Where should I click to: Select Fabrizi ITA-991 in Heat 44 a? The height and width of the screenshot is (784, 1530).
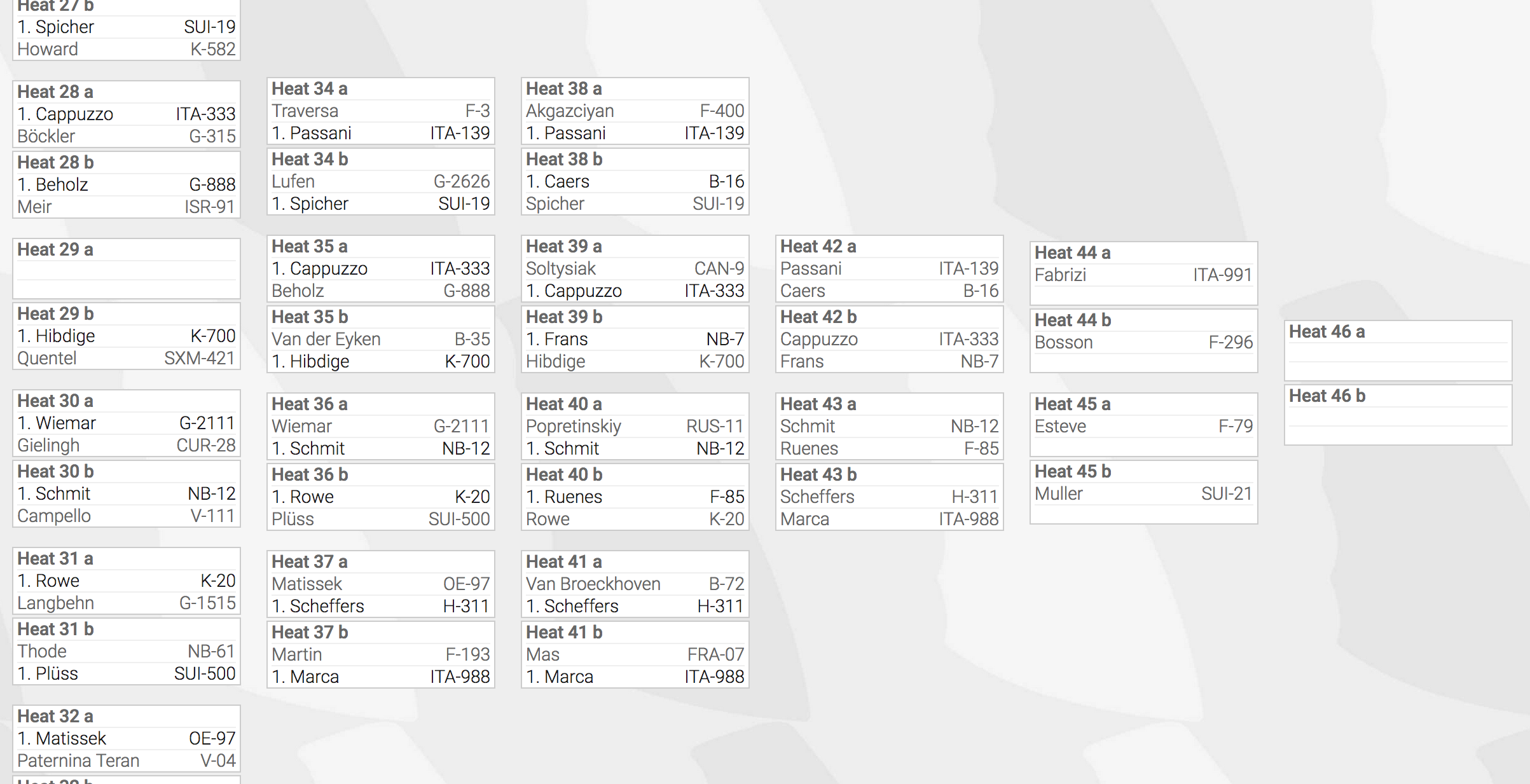click(x=1144, y=275)
